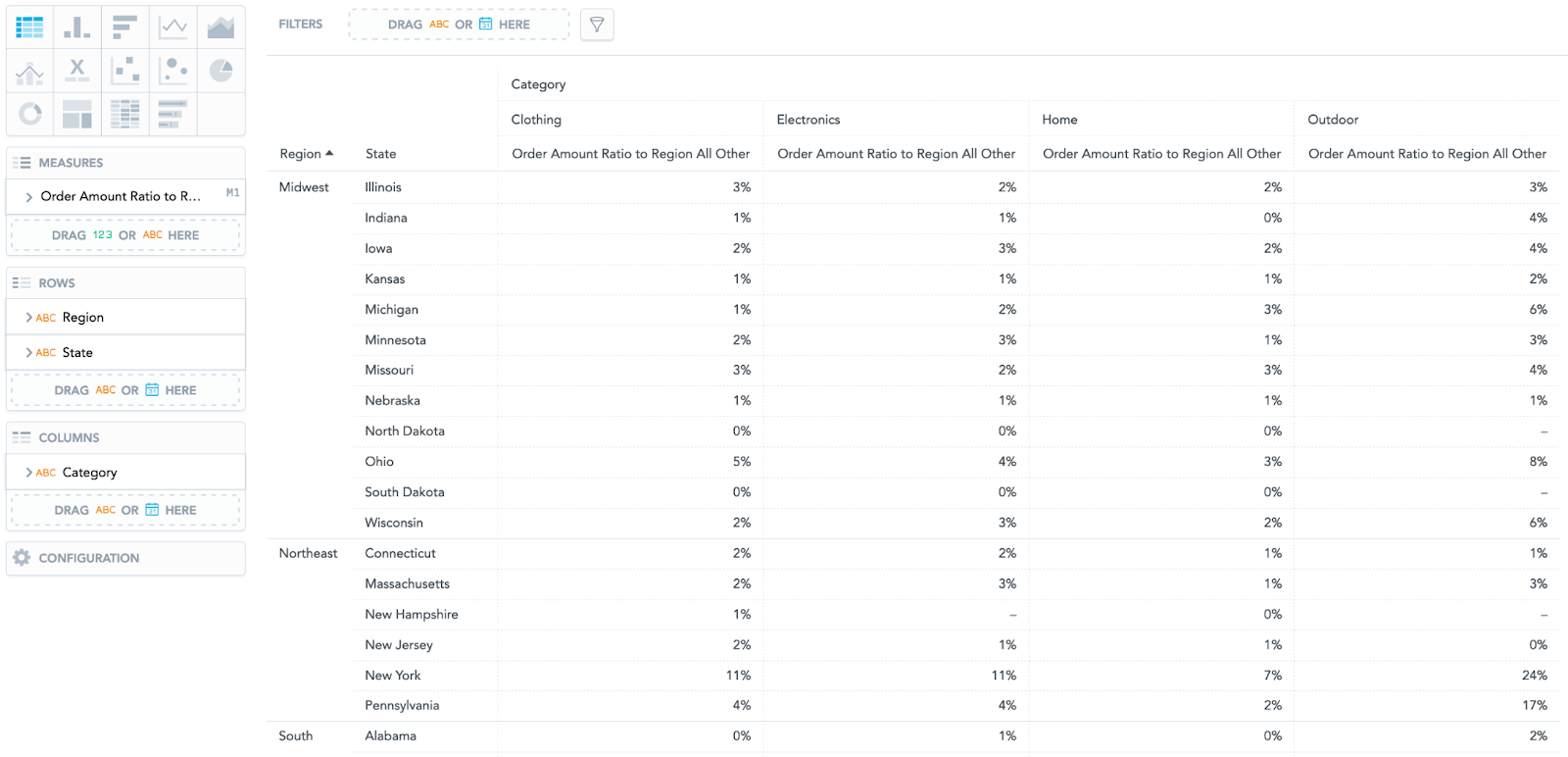1568x757 pixels.
Task: Choose the Headline visualization icon
Action: tap(77, 72)
